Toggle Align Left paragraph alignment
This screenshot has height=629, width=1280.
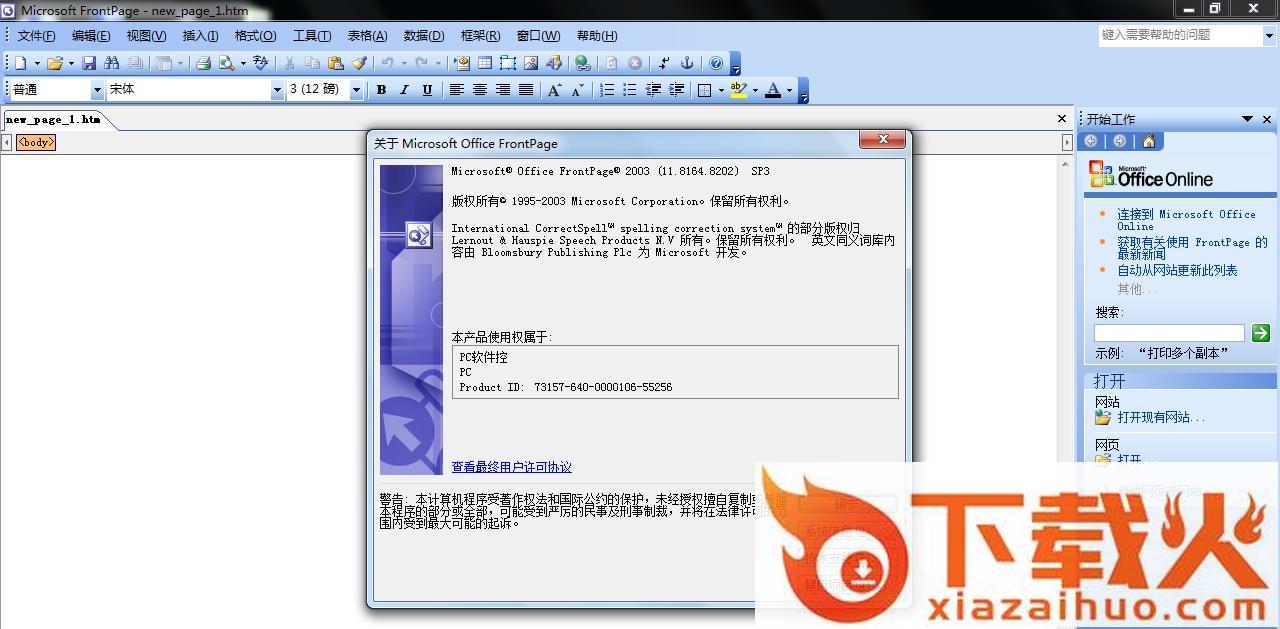click(457, 90)
